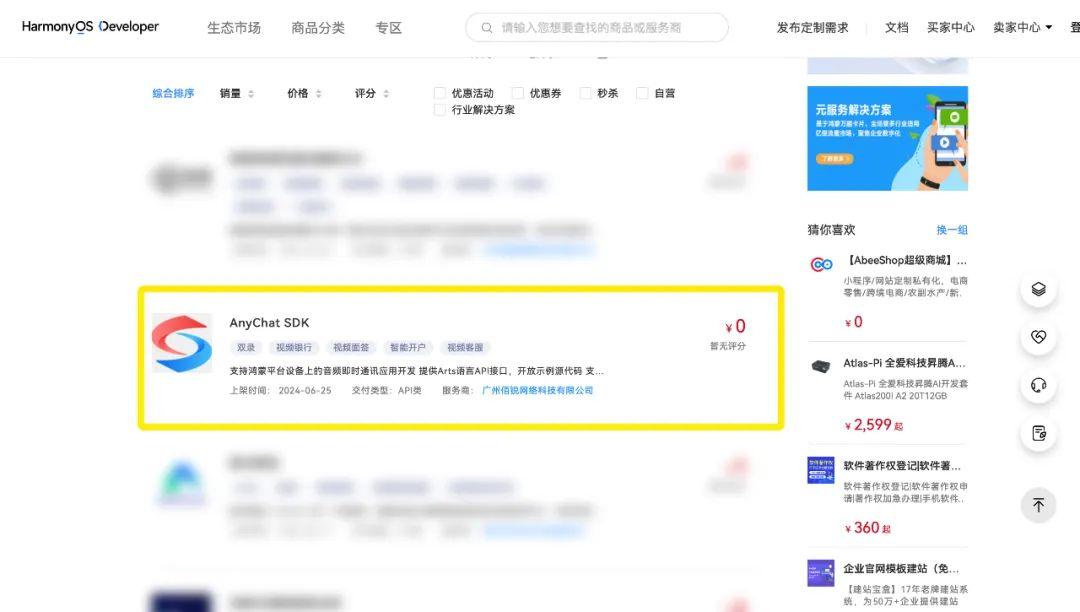Click the HarmonyOS Developer logo
Image resolution: width=1080 pixels, height=612 pixels.
(x=90, y=27)
